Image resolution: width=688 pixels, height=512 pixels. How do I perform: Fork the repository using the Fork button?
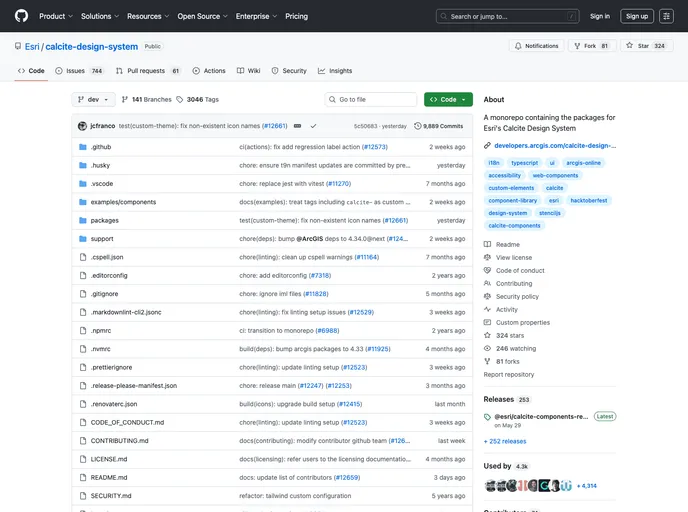point(592,46)
